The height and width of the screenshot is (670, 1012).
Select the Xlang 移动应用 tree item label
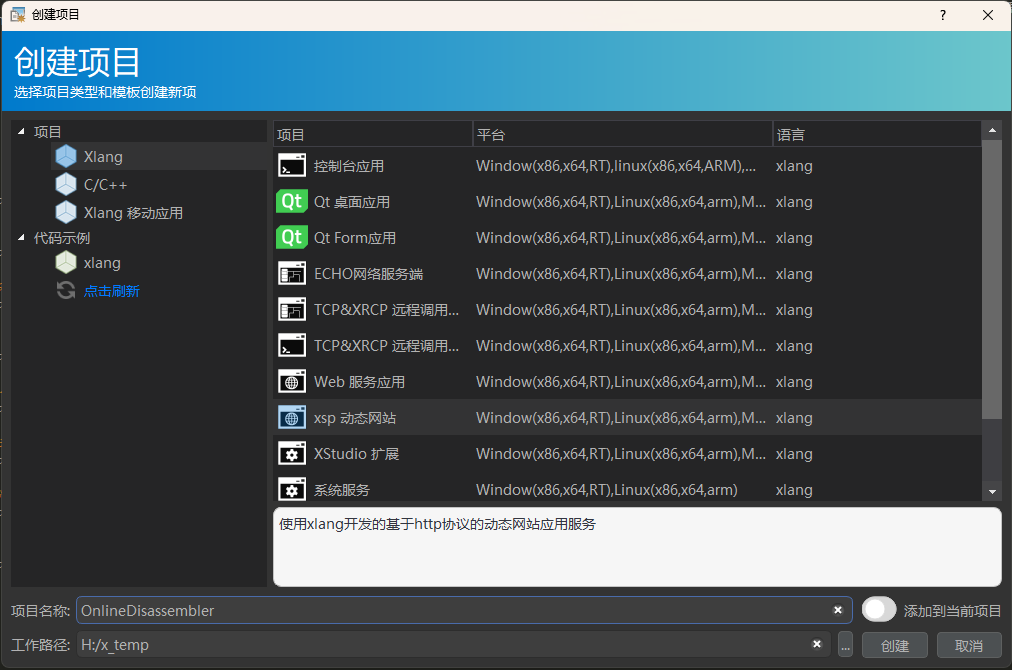(x=133, y=213)
